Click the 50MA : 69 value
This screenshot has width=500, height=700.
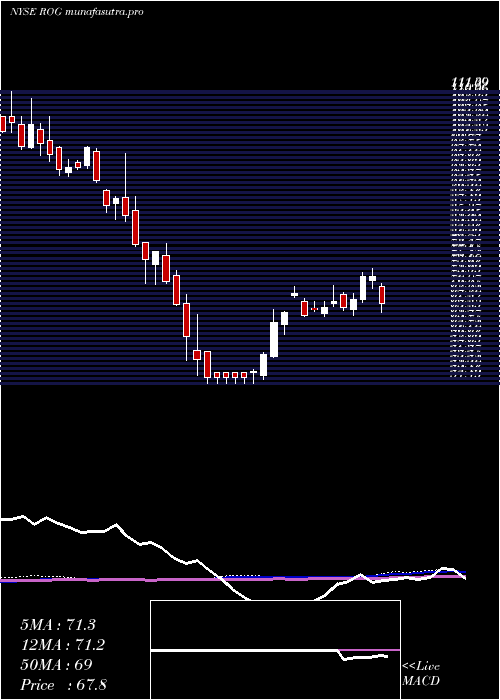point(56,665)
